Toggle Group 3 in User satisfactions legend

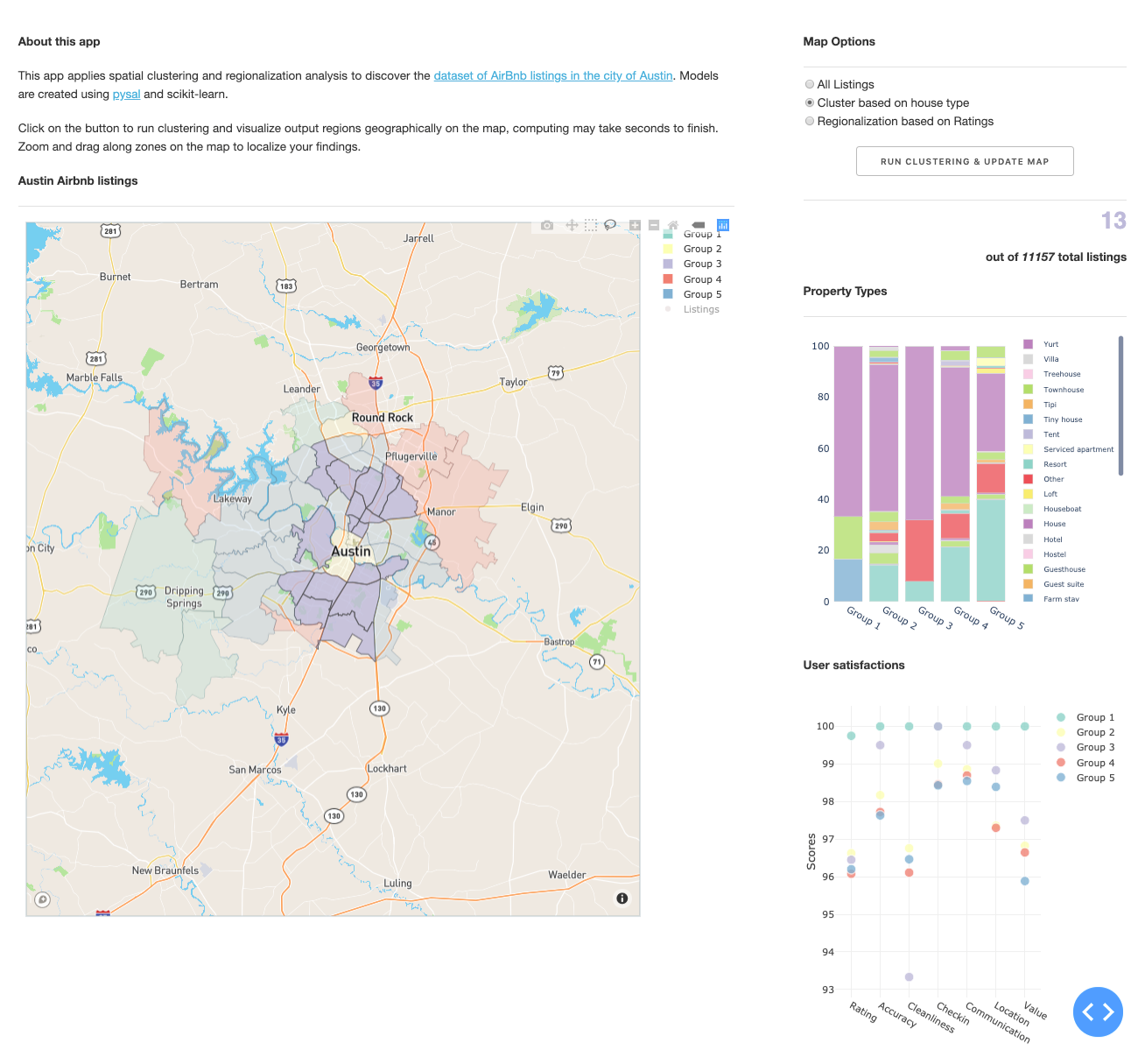(x=1085, y=747)
